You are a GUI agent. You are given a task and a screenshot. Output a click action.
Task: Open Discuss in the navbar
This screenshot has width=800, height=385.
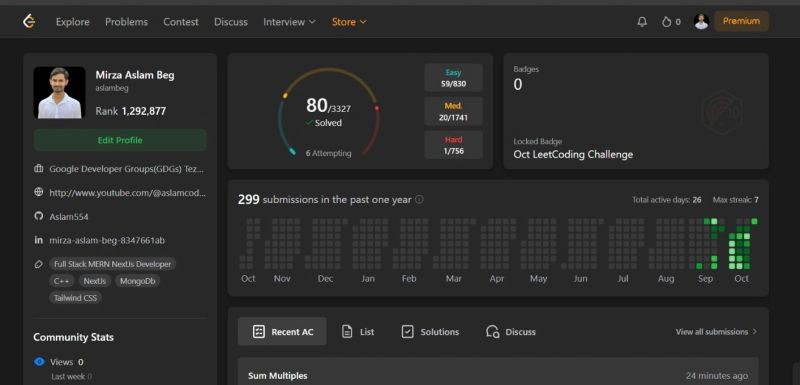(231, 22)
